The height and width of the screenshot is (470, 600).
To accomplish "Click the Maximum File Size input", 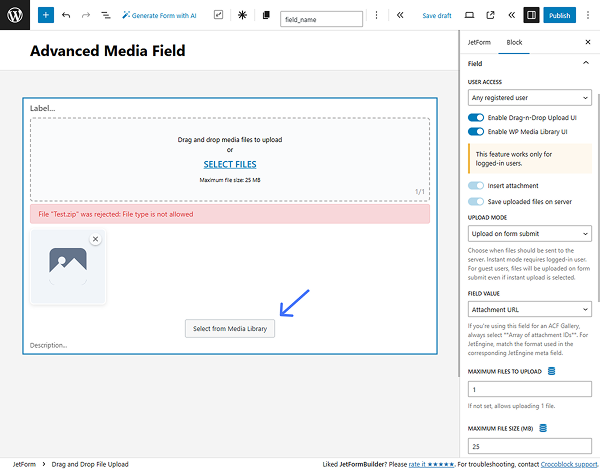I will (x=530, y=446).
